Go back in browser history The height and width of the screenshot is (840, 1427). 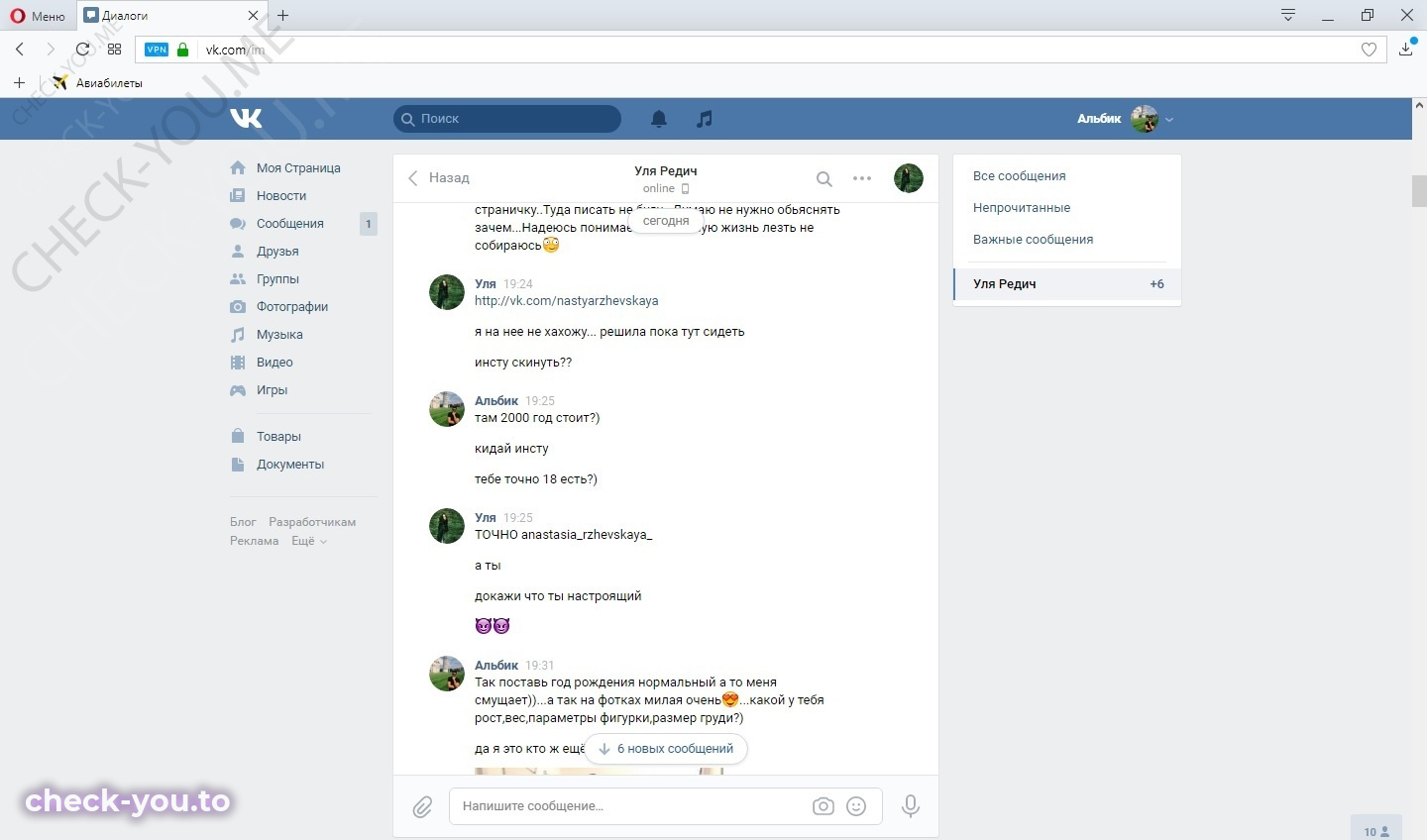pyautogui.click(x=20, y=50)
